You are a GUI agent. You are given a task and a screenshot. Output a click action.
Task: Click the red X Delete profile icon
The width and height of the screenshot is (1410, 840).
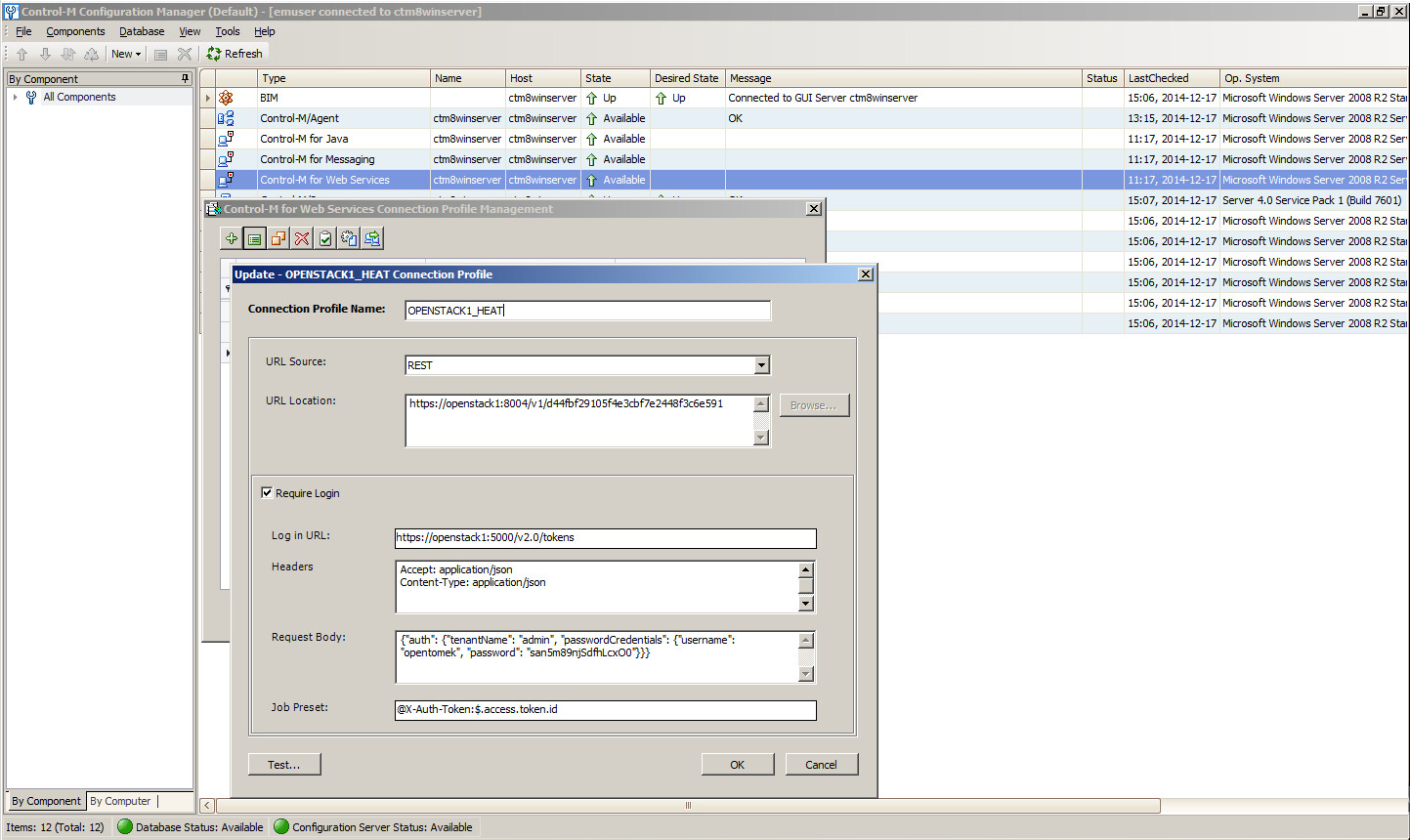302,238
